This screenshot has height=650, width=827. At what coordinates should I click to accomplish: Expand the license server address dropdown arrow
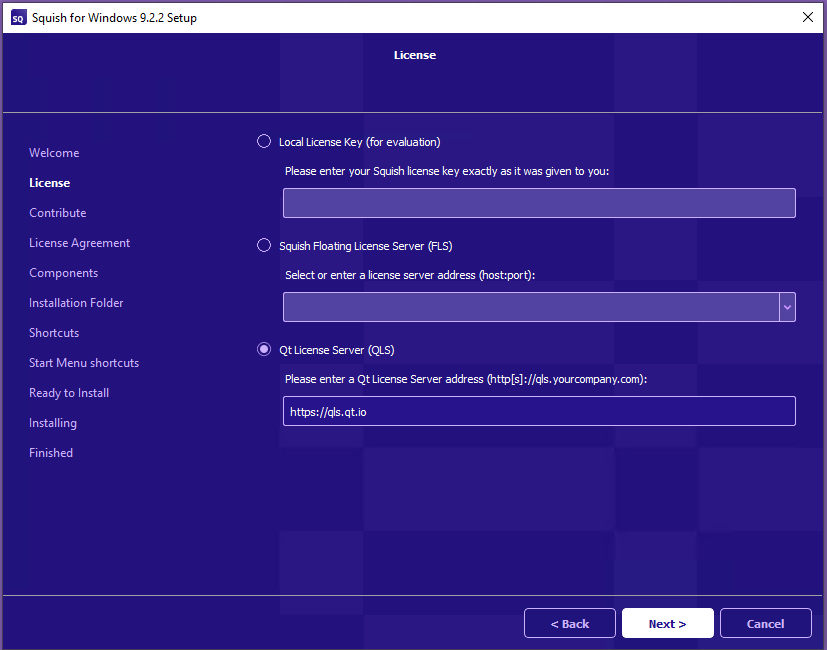(x=787, y=307)
